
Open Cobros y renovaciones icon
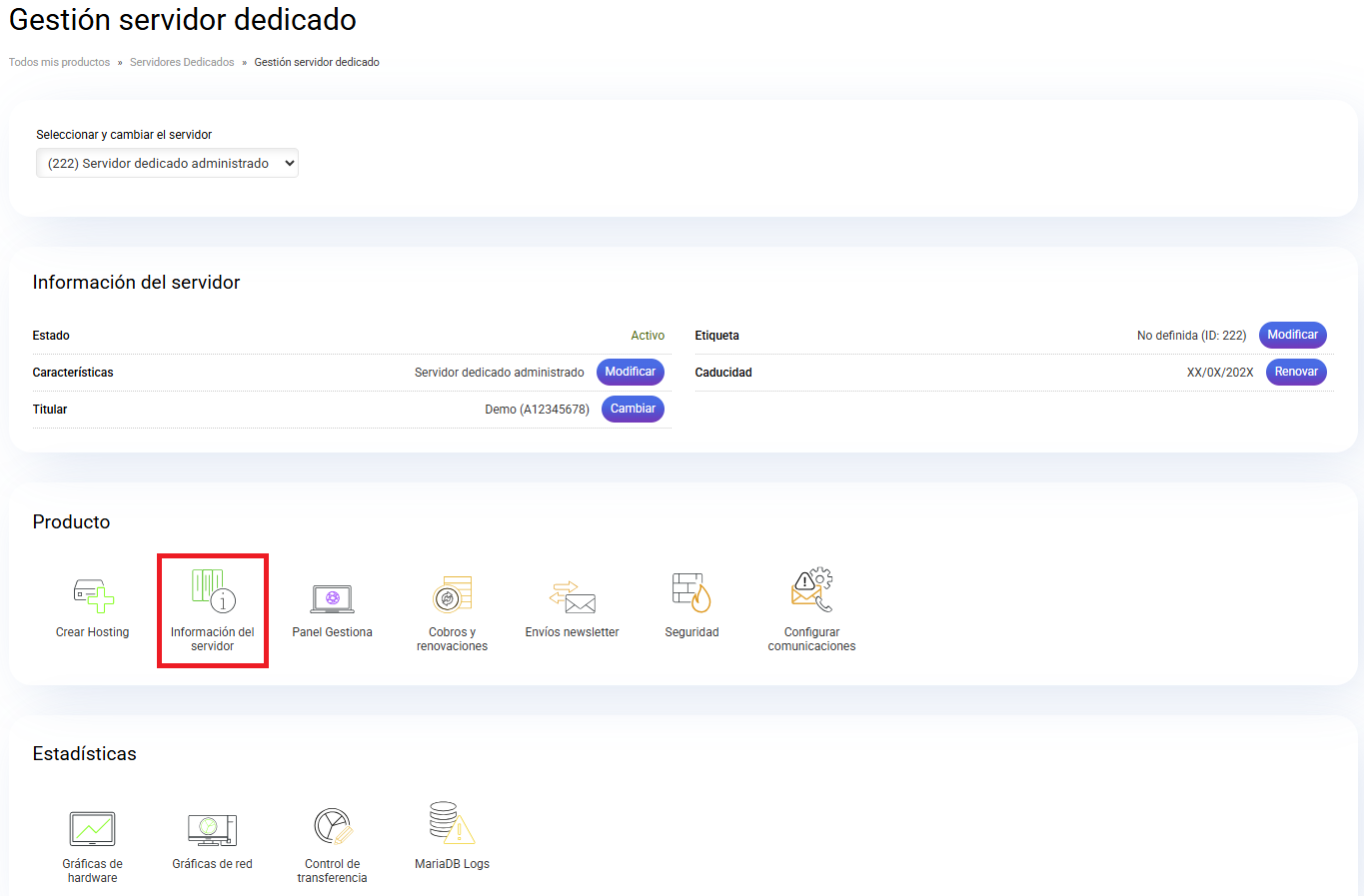(452, 595)
